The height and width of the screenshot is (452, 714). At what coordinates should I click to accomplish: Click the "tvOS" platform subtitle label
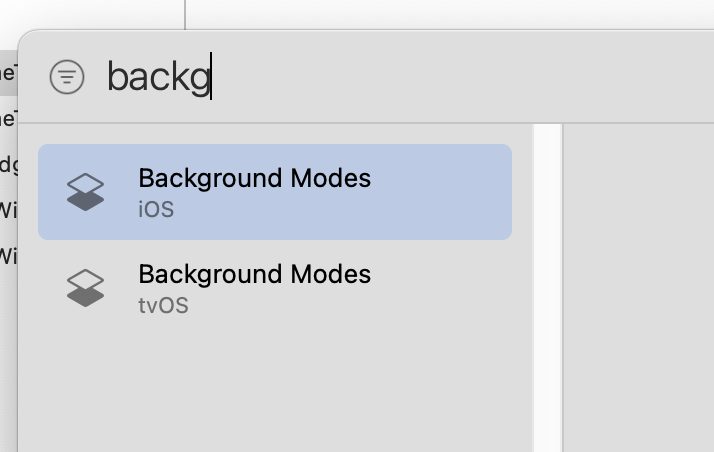pyautogui.click(x=163, y=305)
